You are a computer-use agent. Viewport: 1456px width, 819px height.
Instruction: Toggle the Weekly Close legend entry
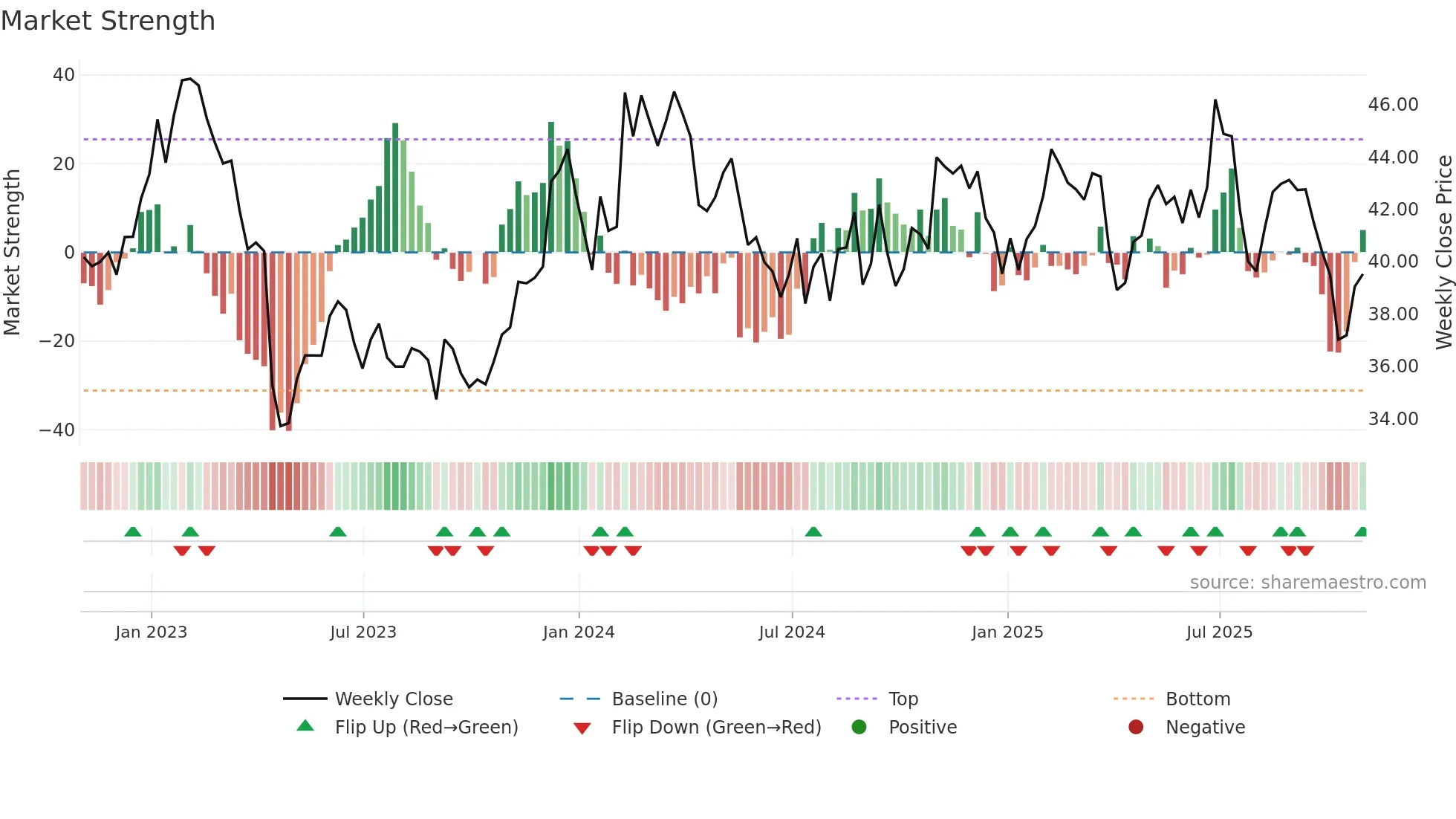[368, 699]
